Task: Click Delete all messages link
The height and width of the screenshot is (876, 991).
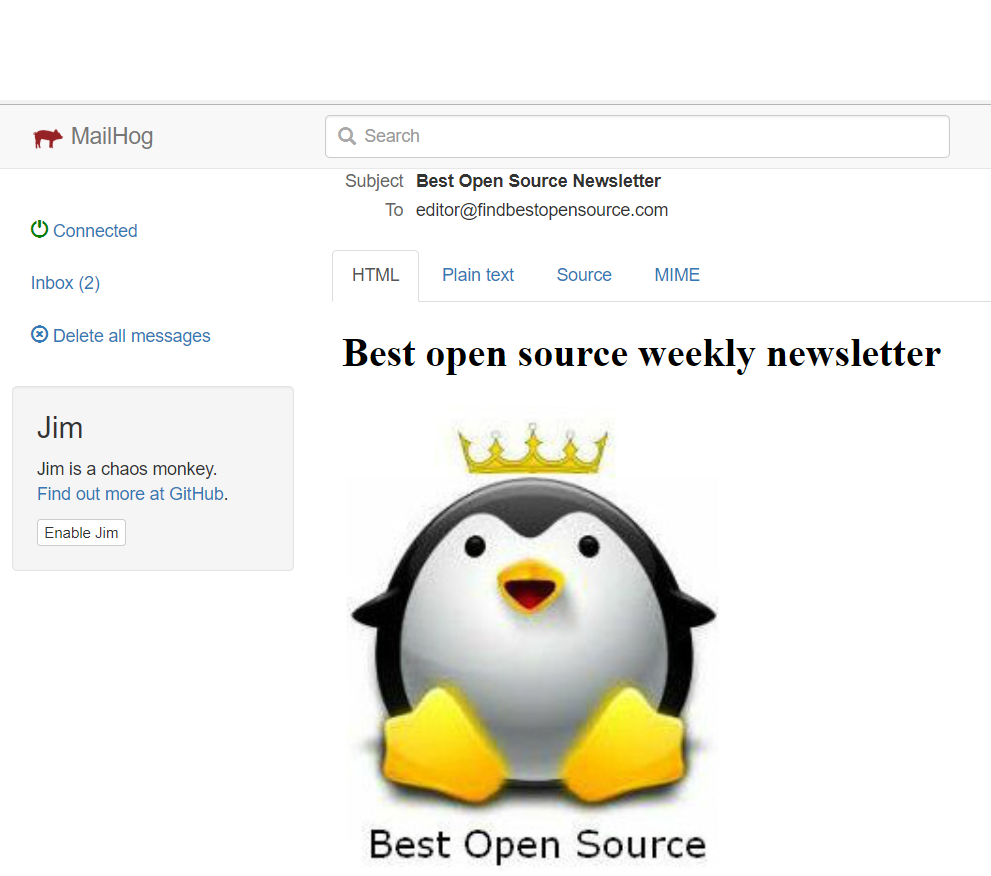Action: 131,336
